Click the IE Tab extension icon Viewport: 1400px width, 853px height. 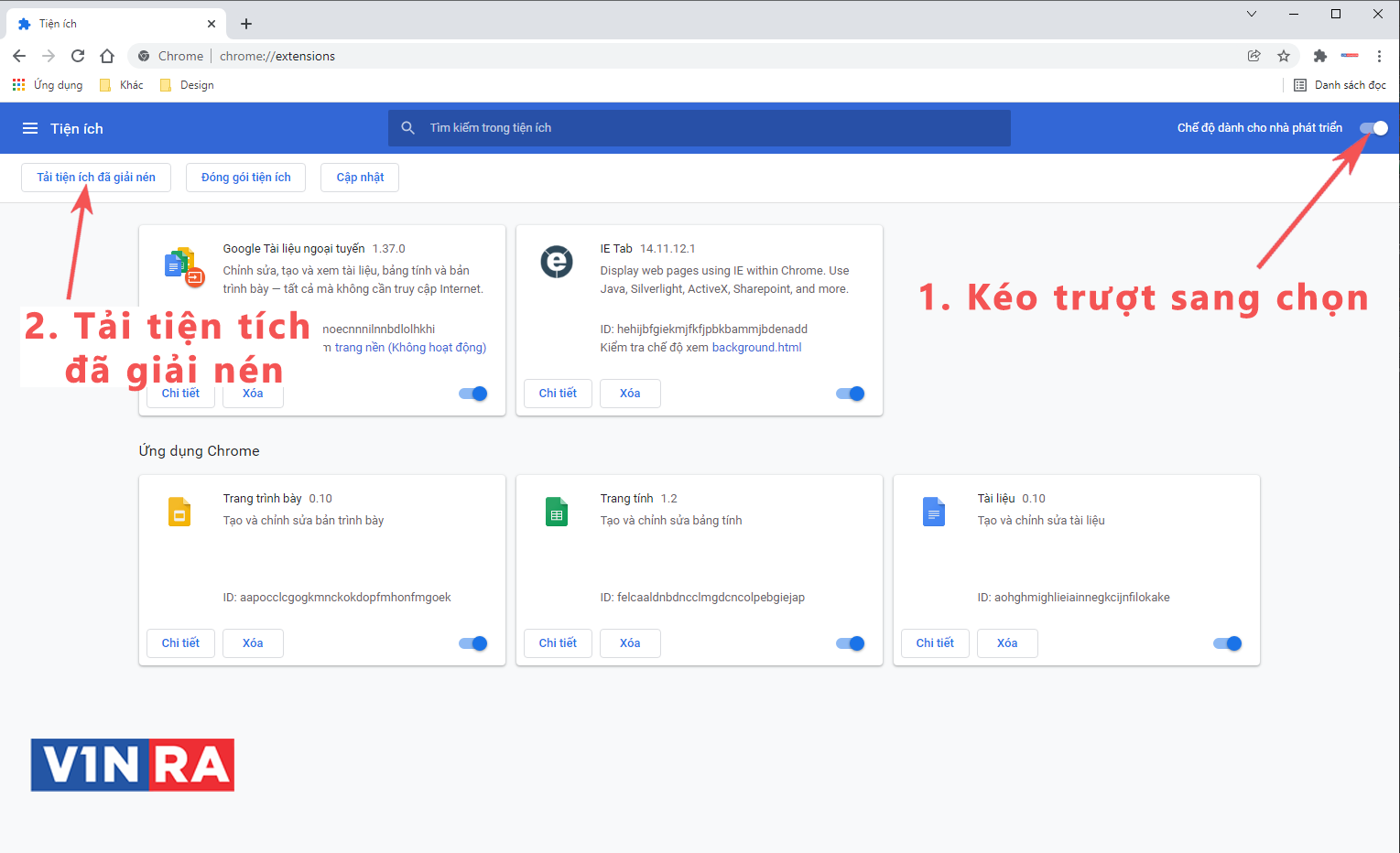pos(557,262)
